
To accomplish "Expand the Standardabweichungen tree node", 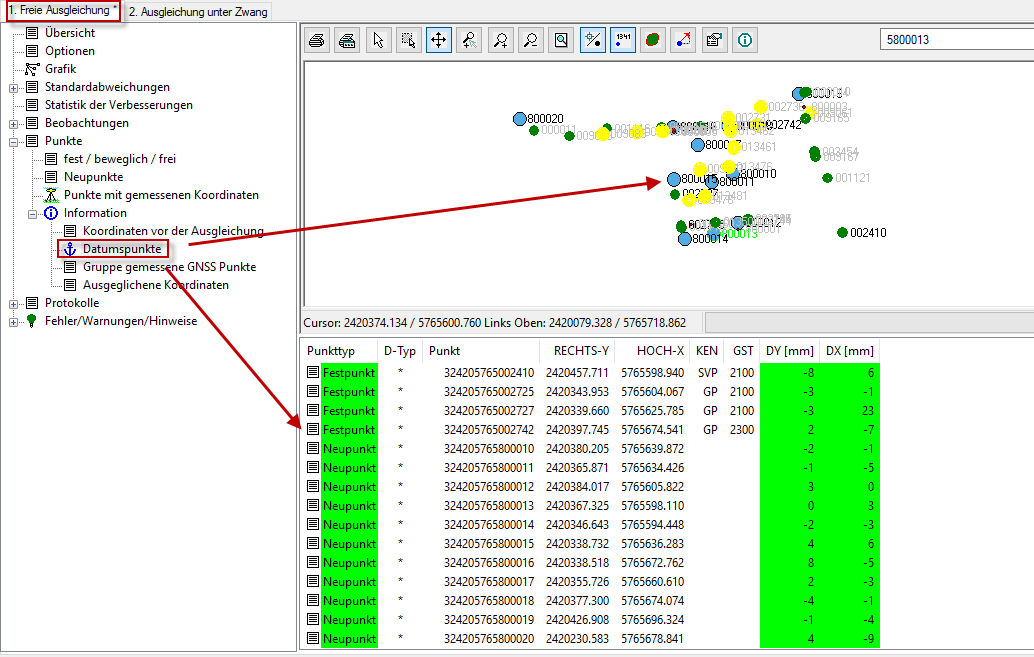I will pyautogui.click(x=13, y=87).
